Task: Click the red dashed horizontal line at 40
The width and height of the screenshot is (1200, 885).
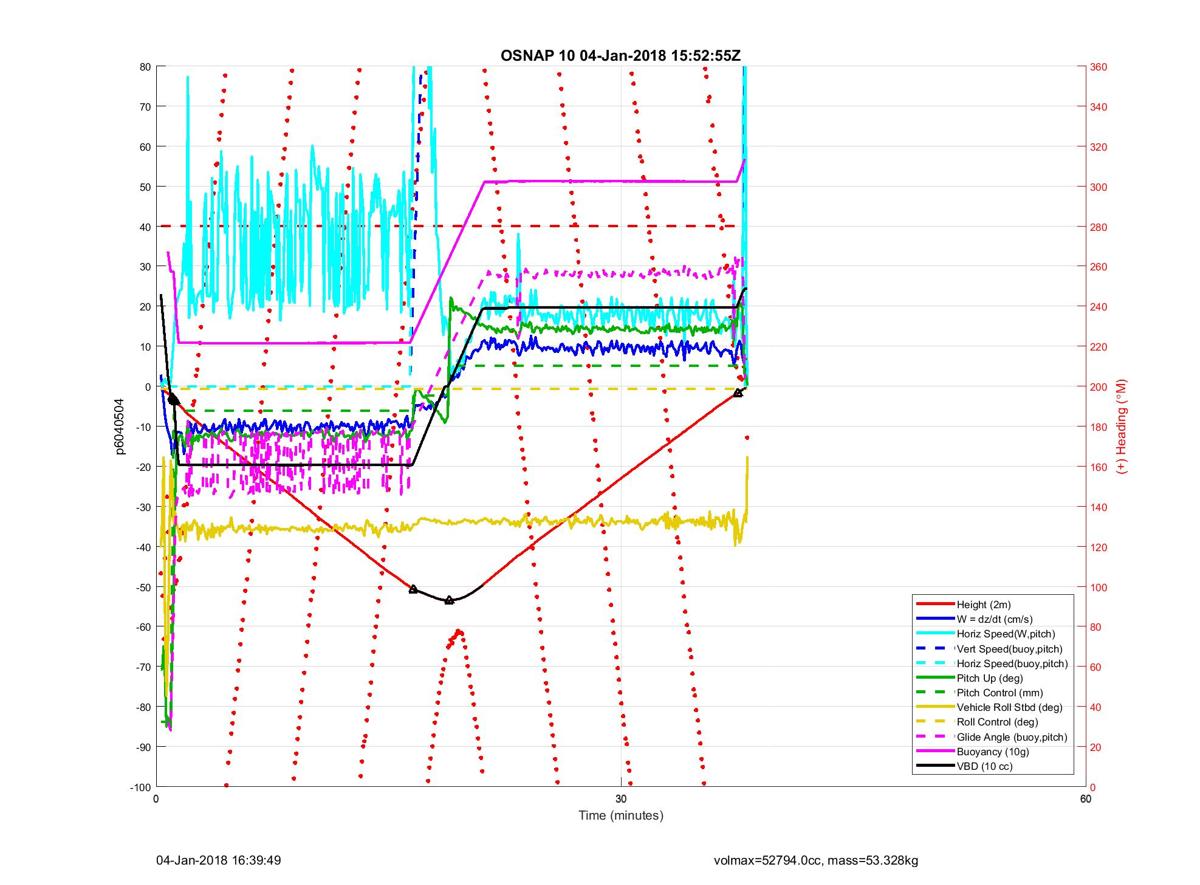Action: coord(447,226)
